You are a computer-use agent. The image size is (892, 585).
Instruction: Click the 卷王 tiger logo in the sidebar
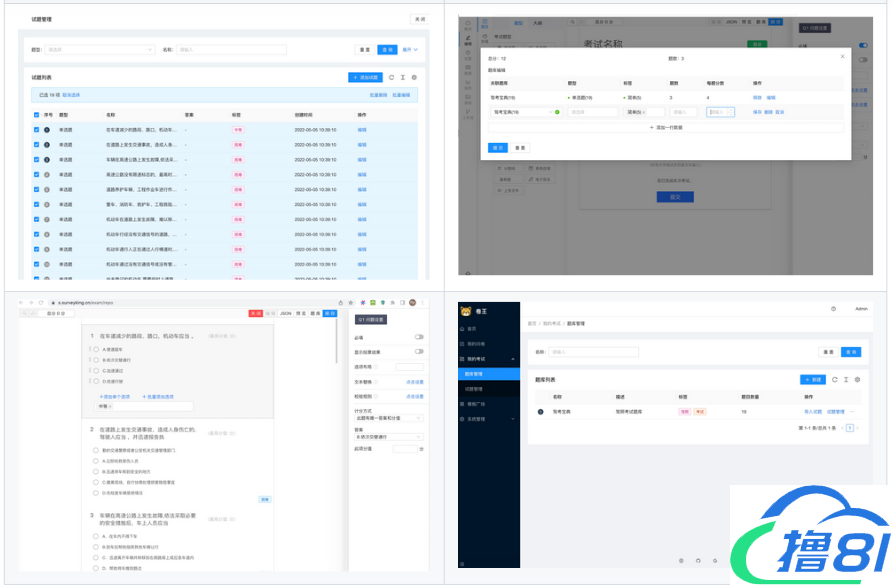[x=465, y=310]
